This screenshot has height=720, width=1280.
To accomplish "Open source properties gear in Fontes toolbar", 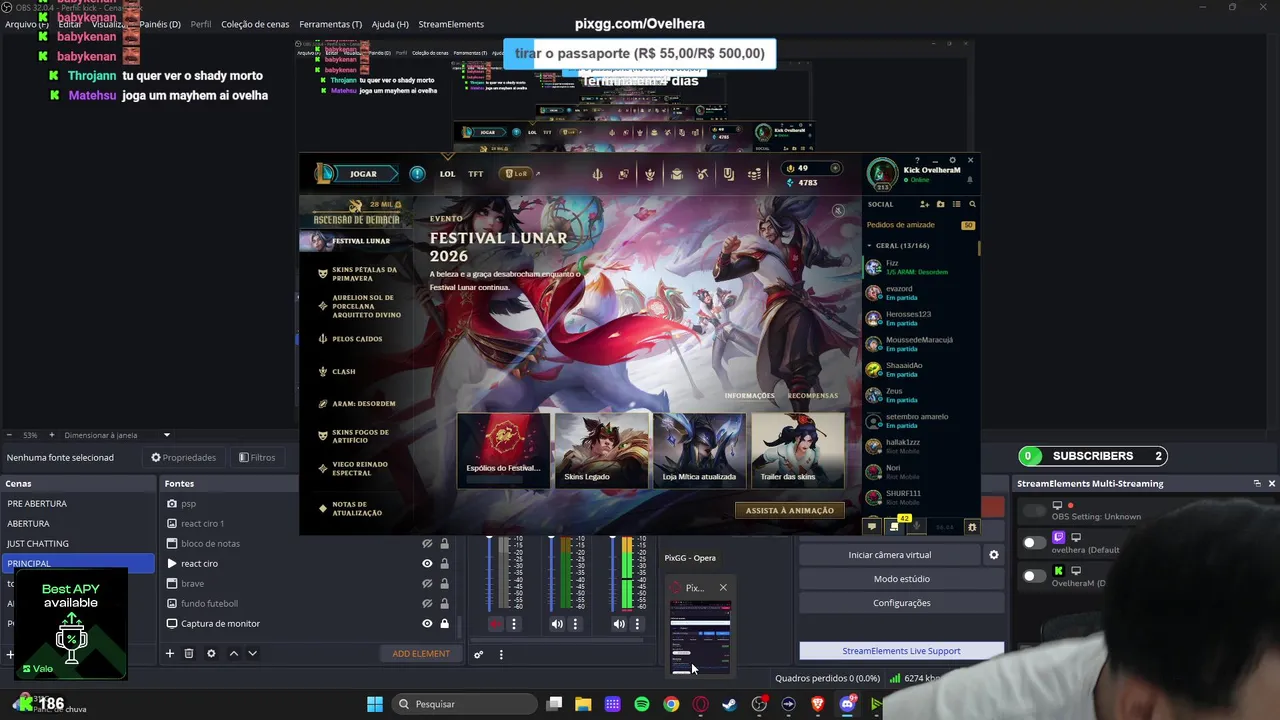I will click(x=211, y=653).
